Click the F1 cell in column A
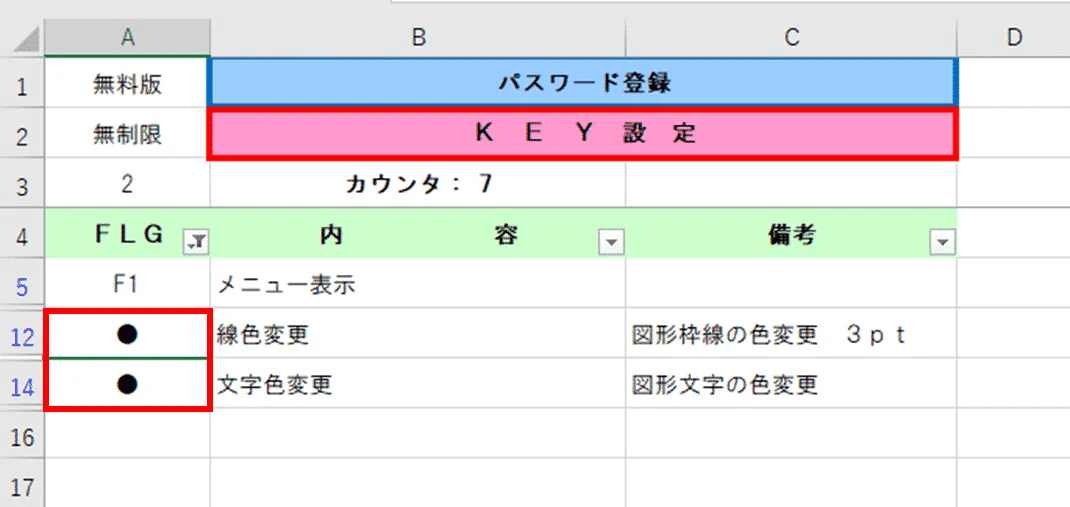 coord(128,284)
